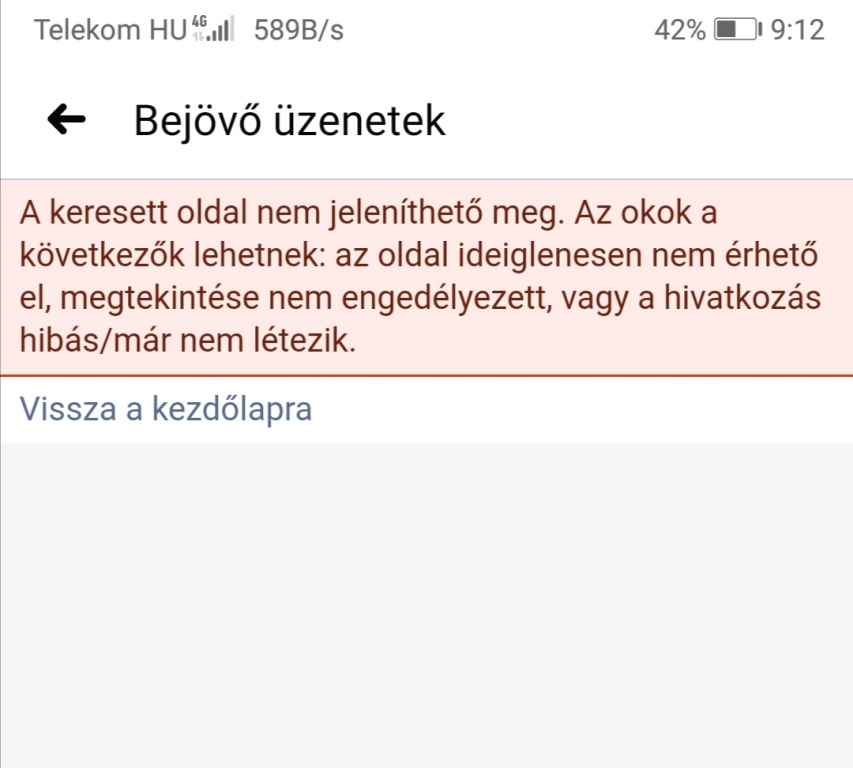Select the header bar of the inbox page

[426, 120]
